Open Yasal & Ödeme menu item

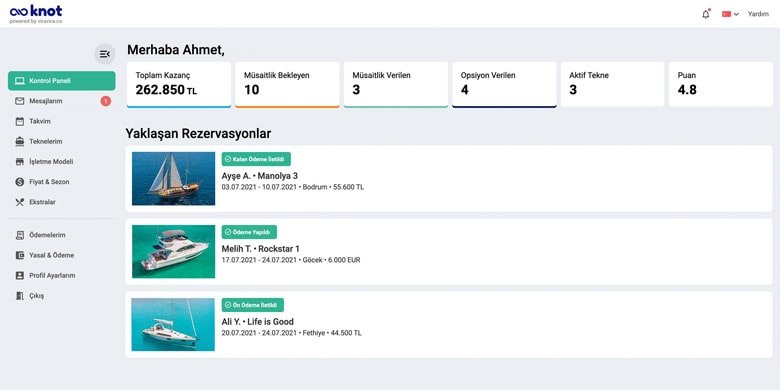click(x=61, y=255)
